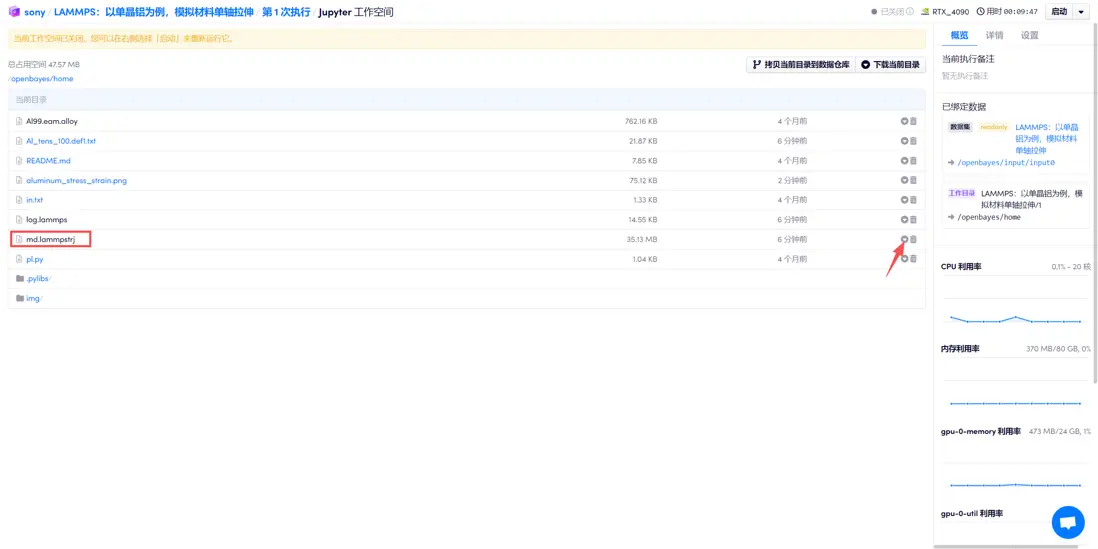Delete in.txt using trash icon

click(913, 200)
